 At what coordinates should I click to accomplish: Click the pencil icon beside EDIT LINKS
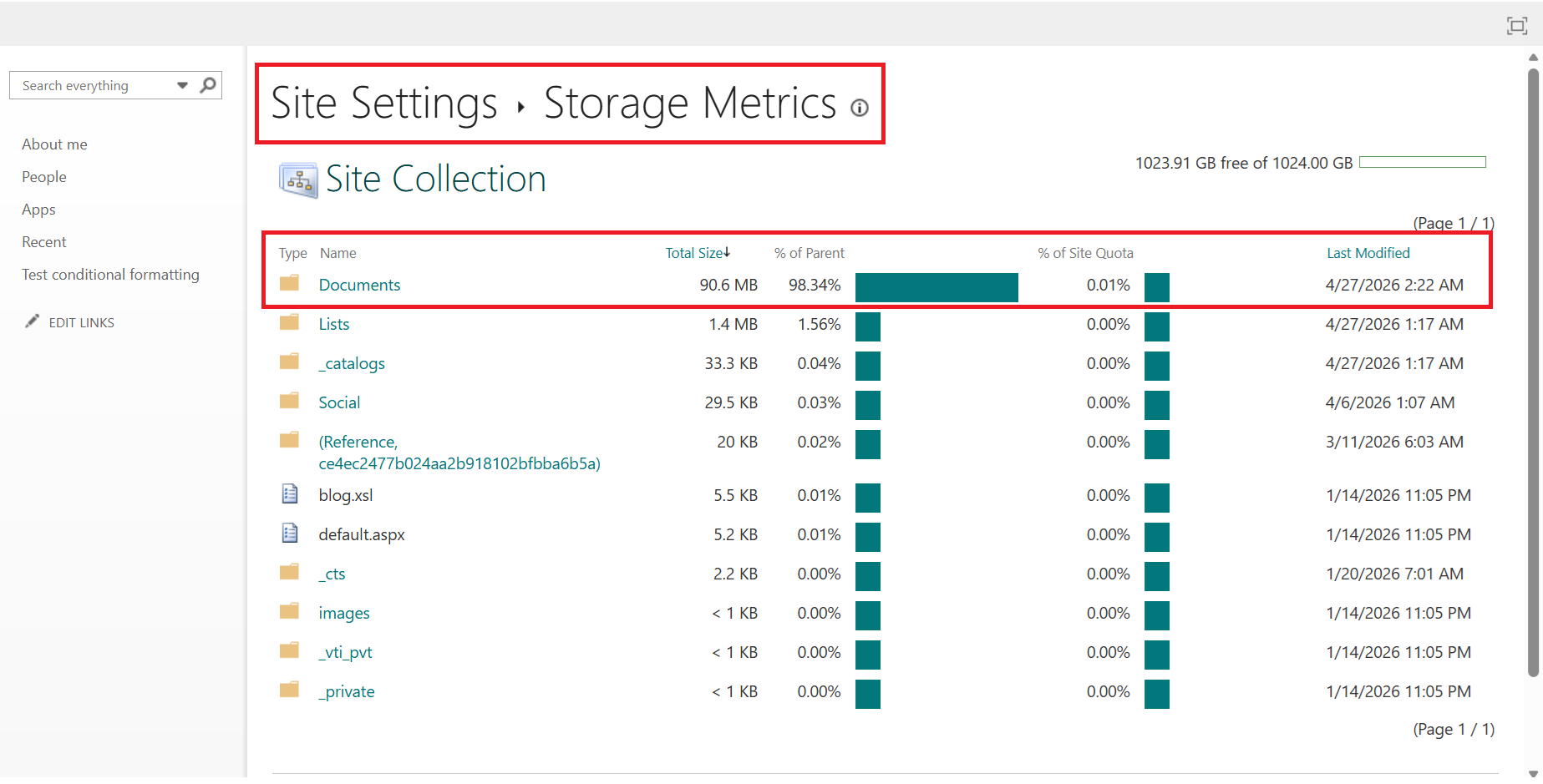pos(32,321)
